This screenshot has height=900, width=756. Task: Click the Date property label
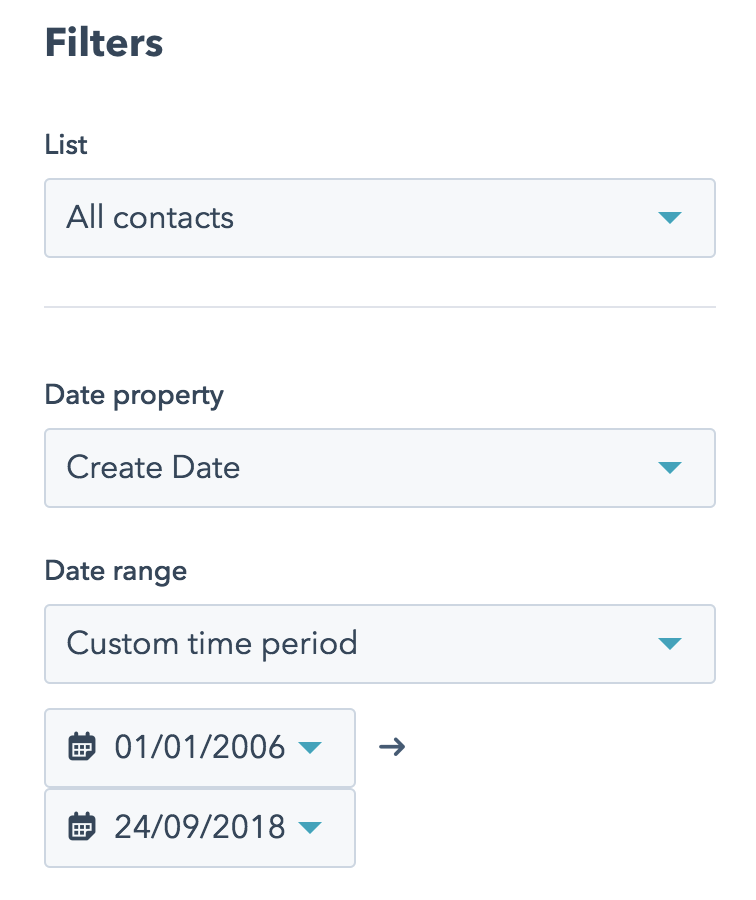pos(134,396)
